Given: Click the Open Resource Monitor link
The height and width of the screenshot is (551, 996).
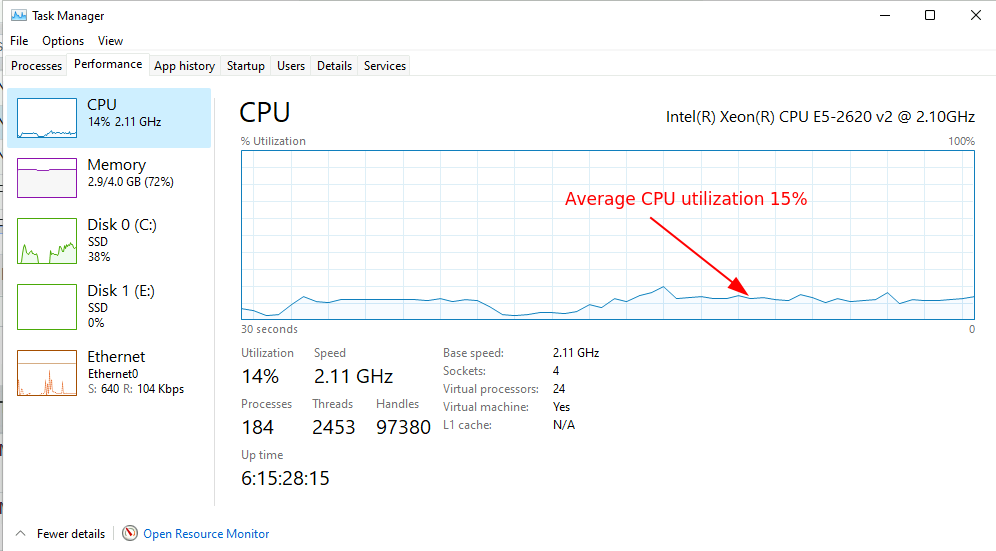Looking at the screenshot, I should [206, 534].
